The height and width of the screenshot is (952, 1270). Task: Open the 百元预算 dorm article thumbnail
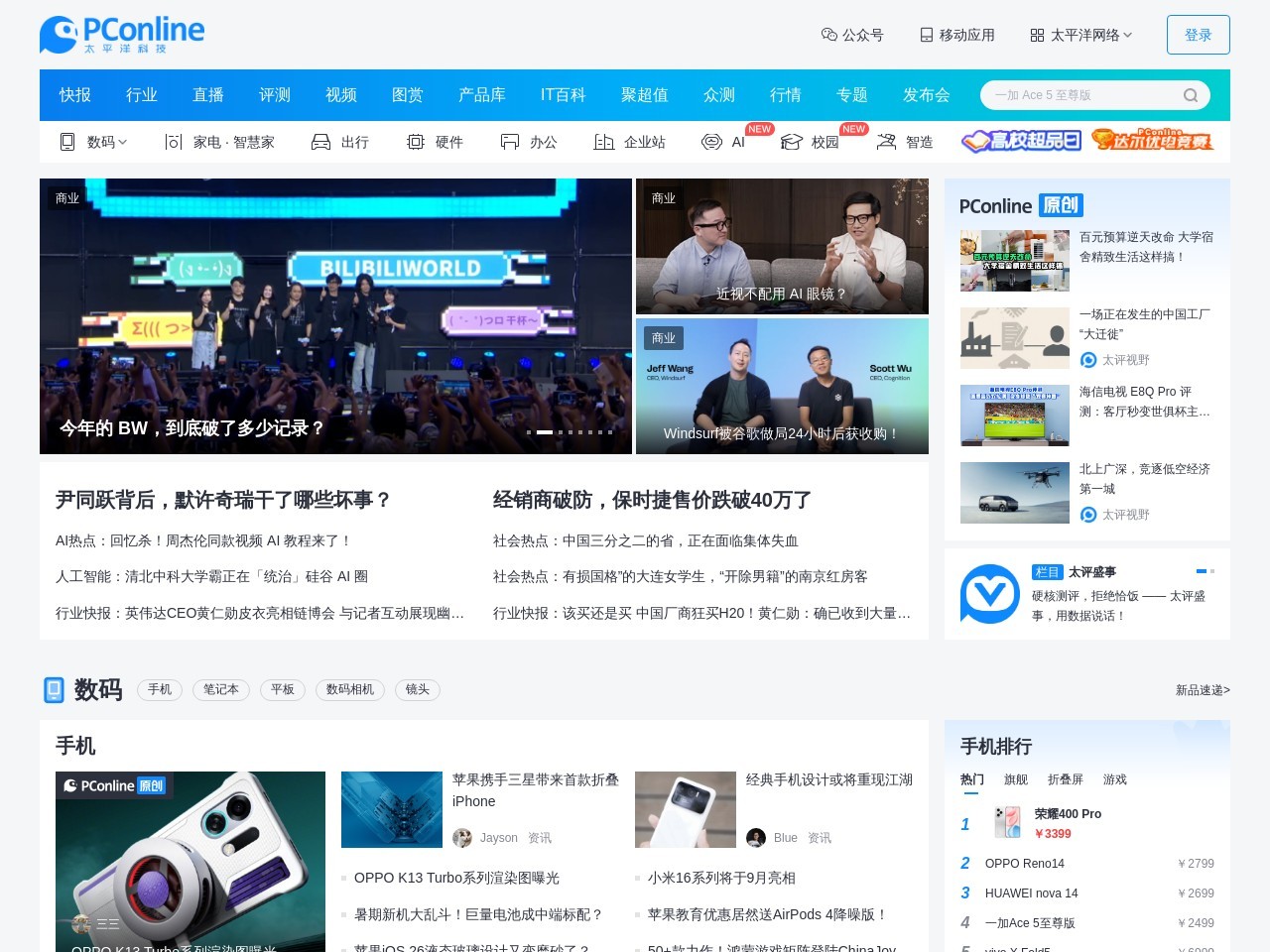1015,261
